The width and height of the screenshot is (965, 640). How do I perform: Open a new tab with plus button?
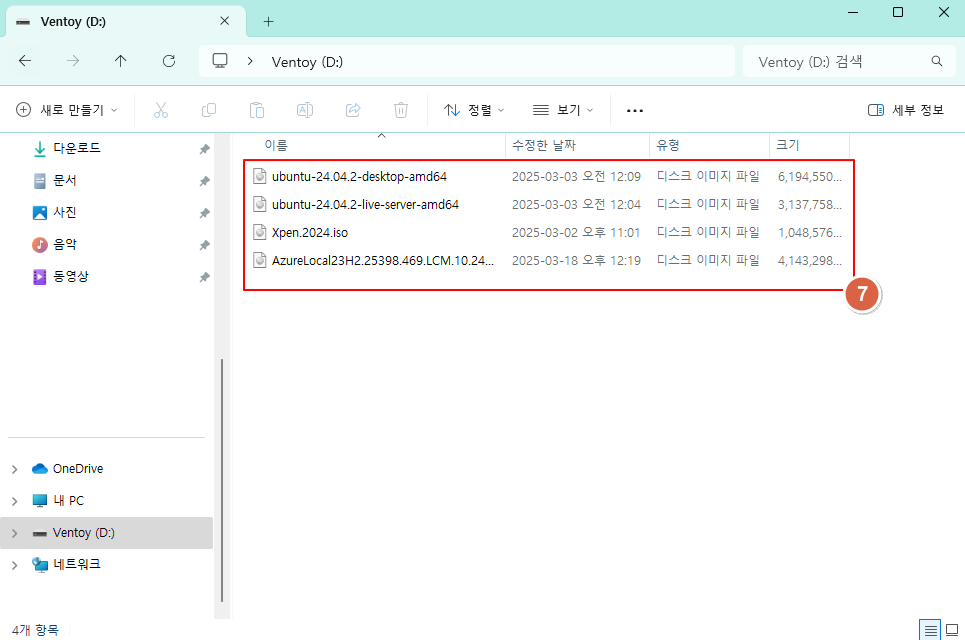click(268, 22)
